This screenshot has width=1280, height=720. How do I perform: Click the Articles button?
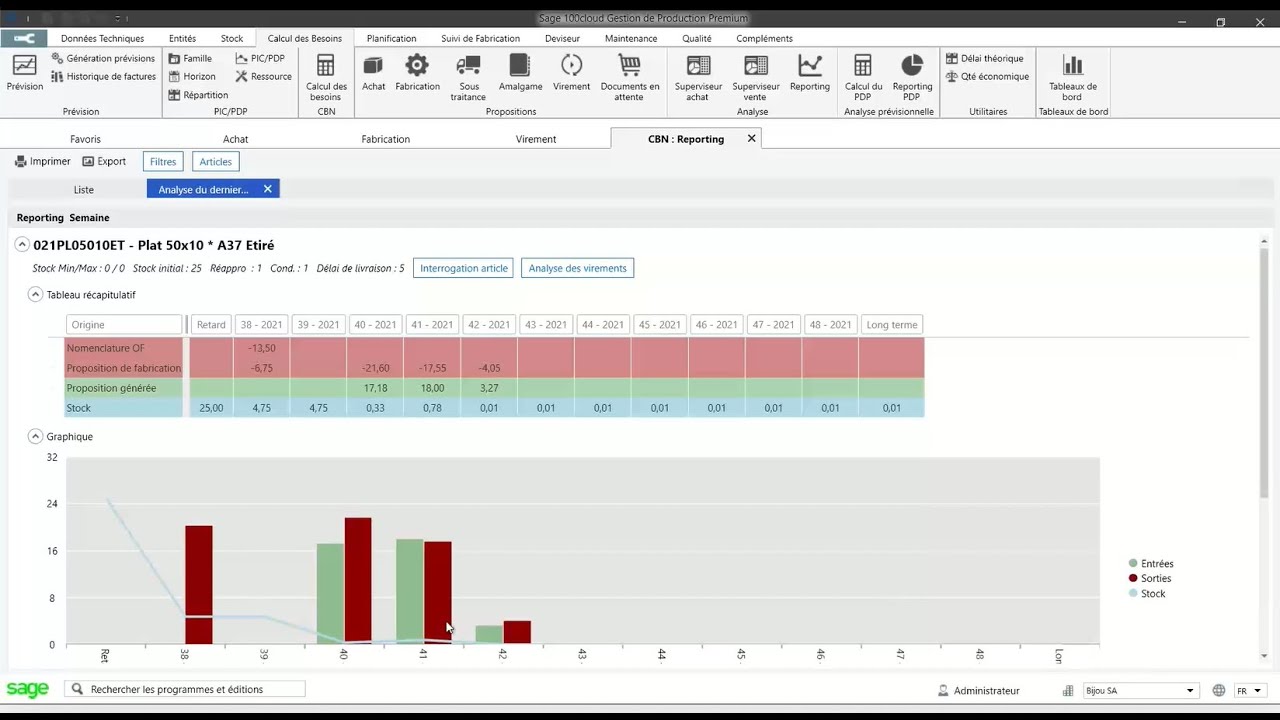point(215,161)
